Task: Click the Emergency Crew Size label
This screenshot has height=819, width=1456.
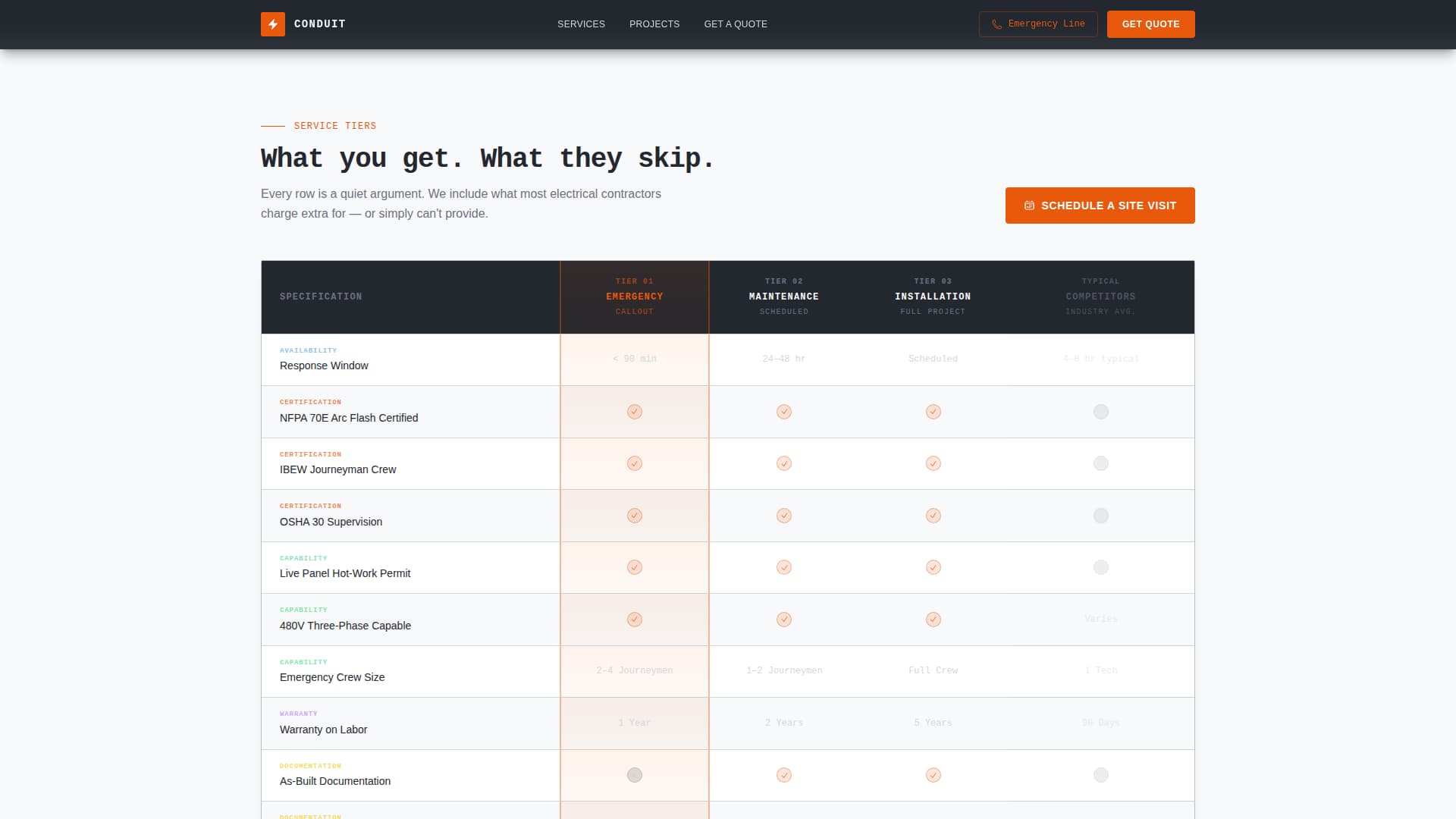Action: coord(332,677)
